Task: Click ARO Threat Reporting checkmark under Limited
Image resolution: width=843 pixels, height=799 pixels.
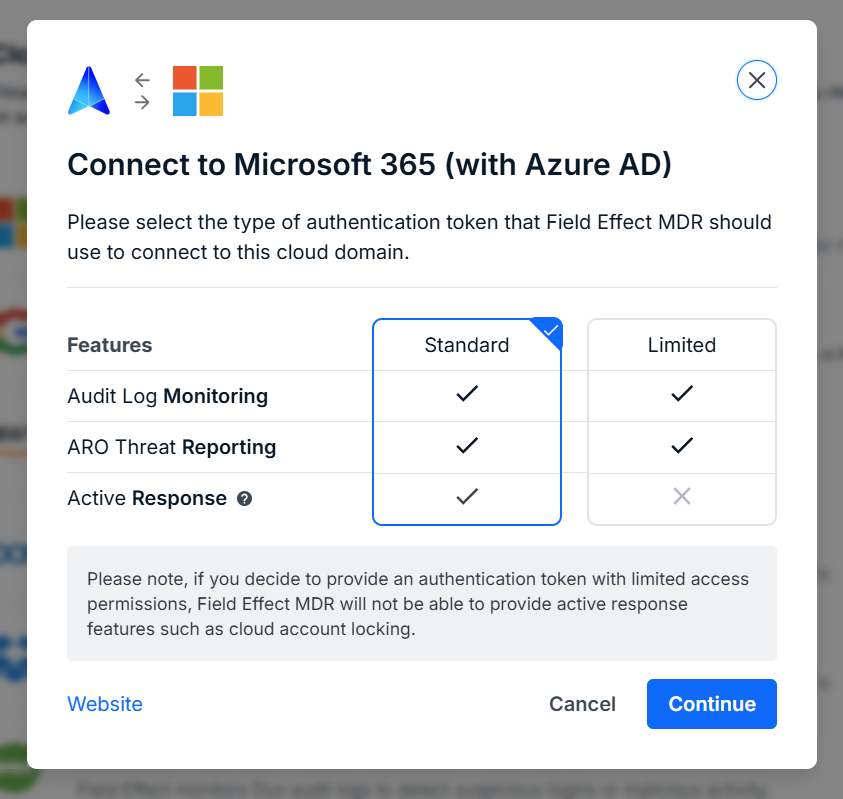Action: (682, 445)
